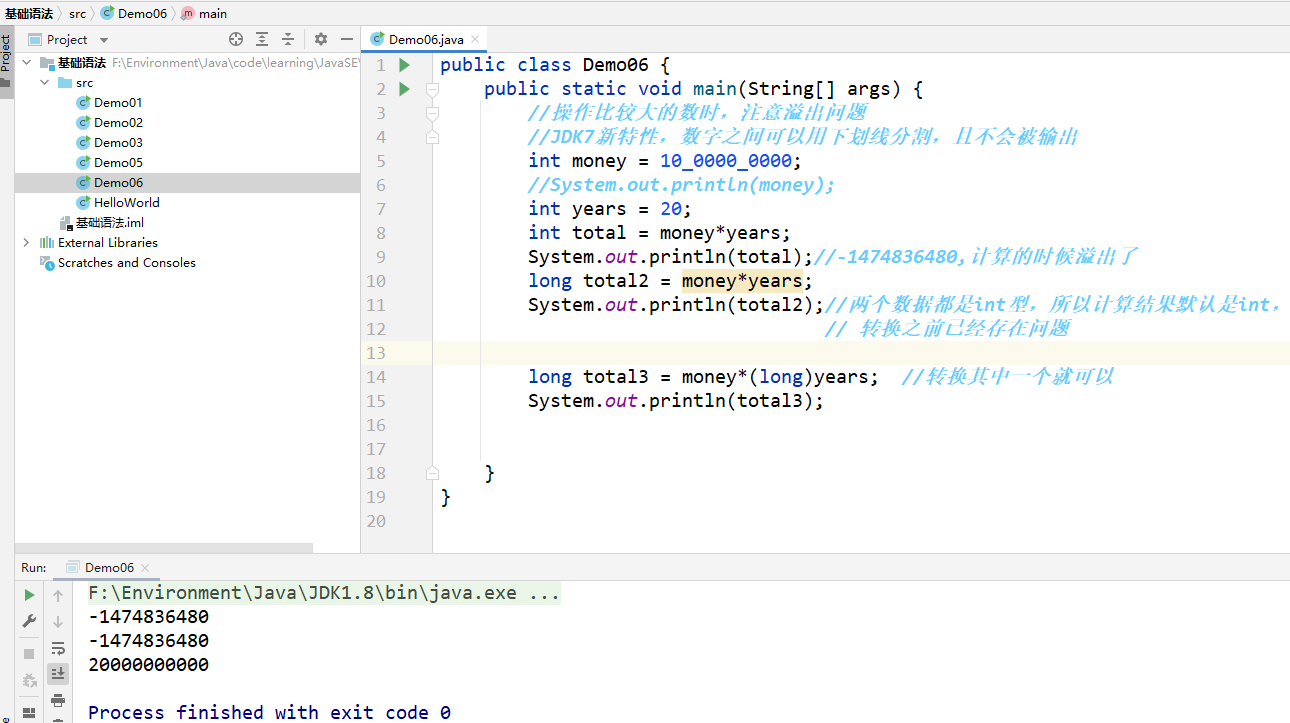The width and height of the screenshot is (1290, 723).
Task: Place cursor on empty line 13 in editor
Action: click(x=861, y=353)
